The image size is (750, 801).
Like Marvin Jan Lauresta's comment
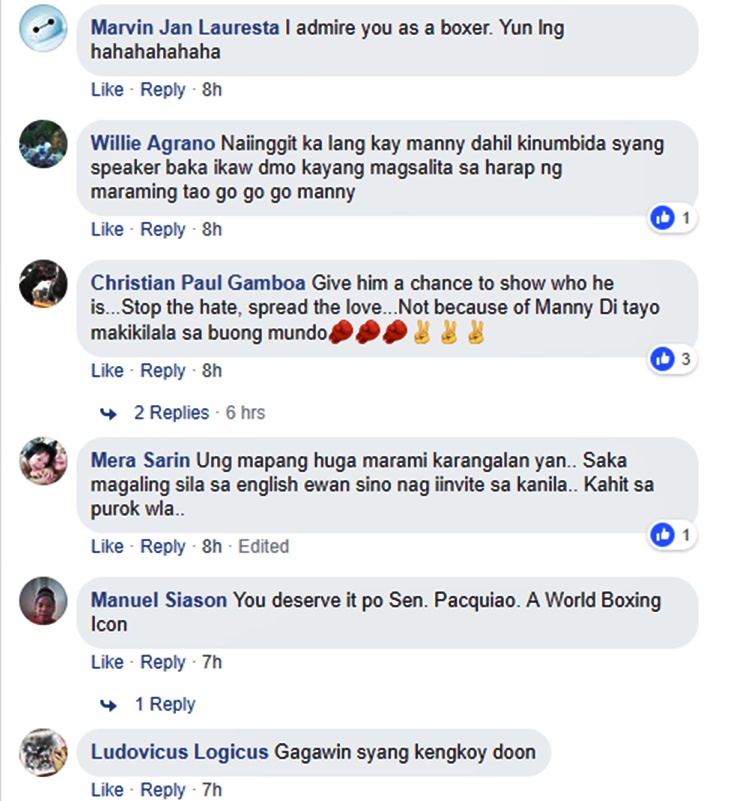107,89
